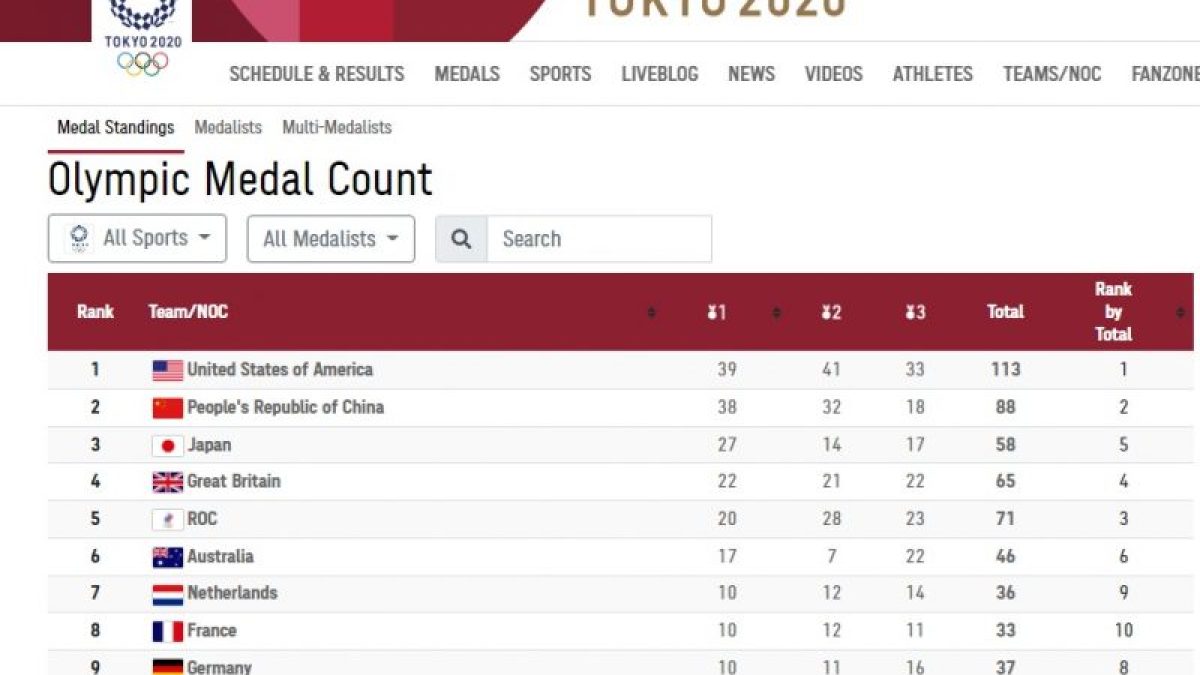Click the Netherlands flag icon
Screen dimensions: 1200x675
(x=167, y=594)
